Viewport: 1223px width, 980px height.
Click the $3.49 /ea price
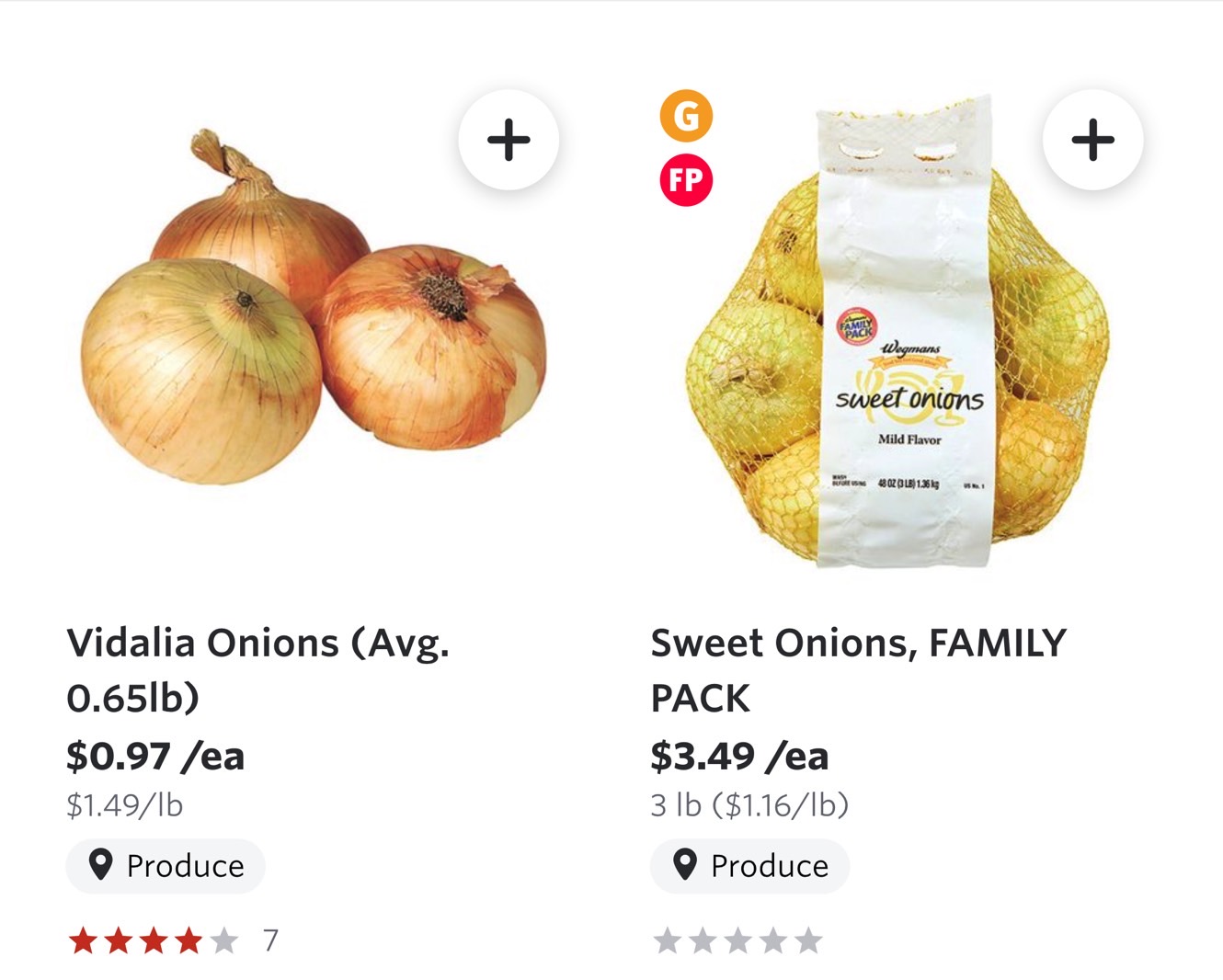[739, 757]
